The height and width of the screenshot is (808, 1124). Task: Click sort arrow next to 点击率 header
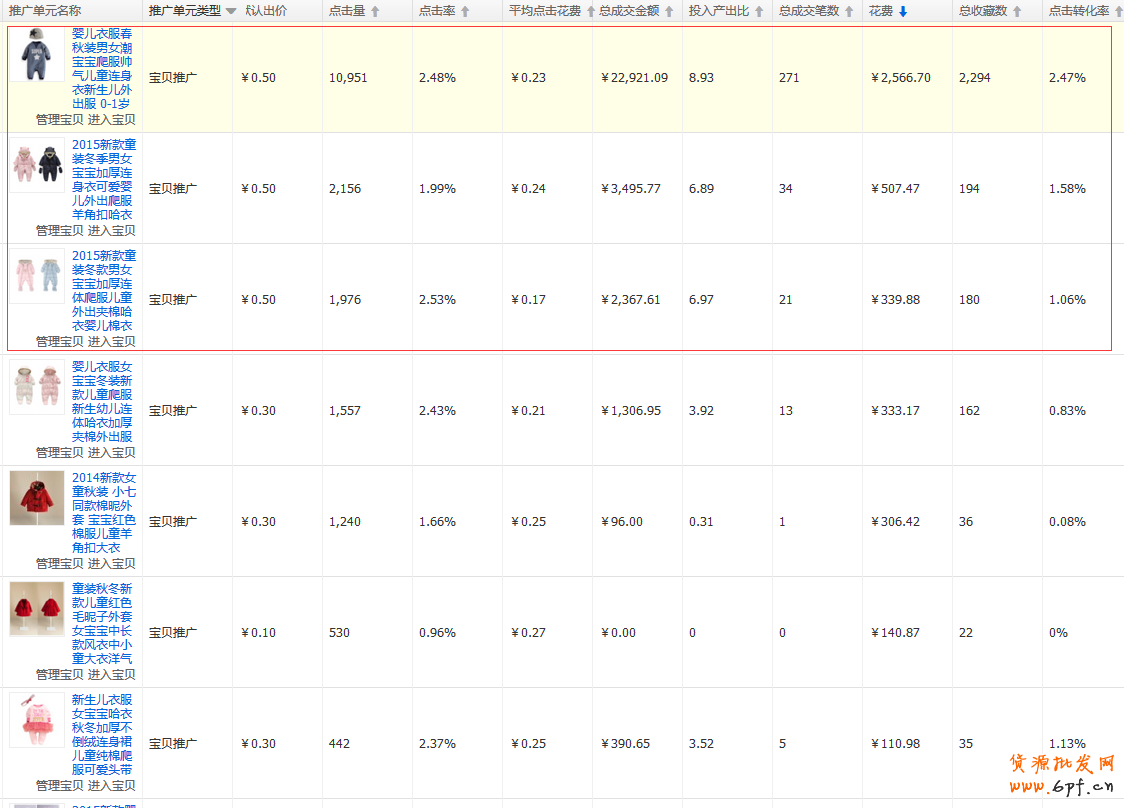[x=465, y=12]
